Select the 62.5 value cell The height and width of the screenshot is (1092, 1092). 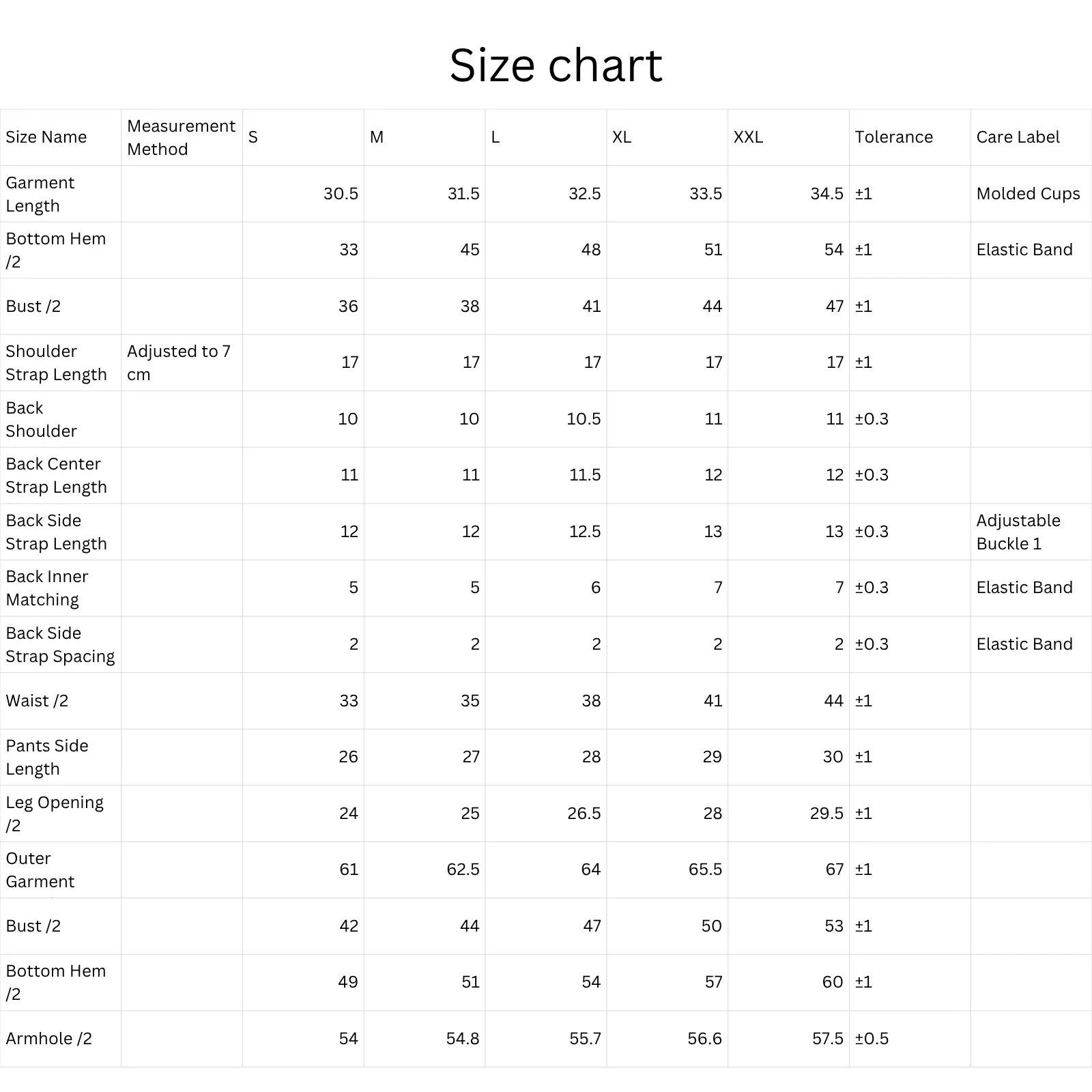tap(463, 870)
